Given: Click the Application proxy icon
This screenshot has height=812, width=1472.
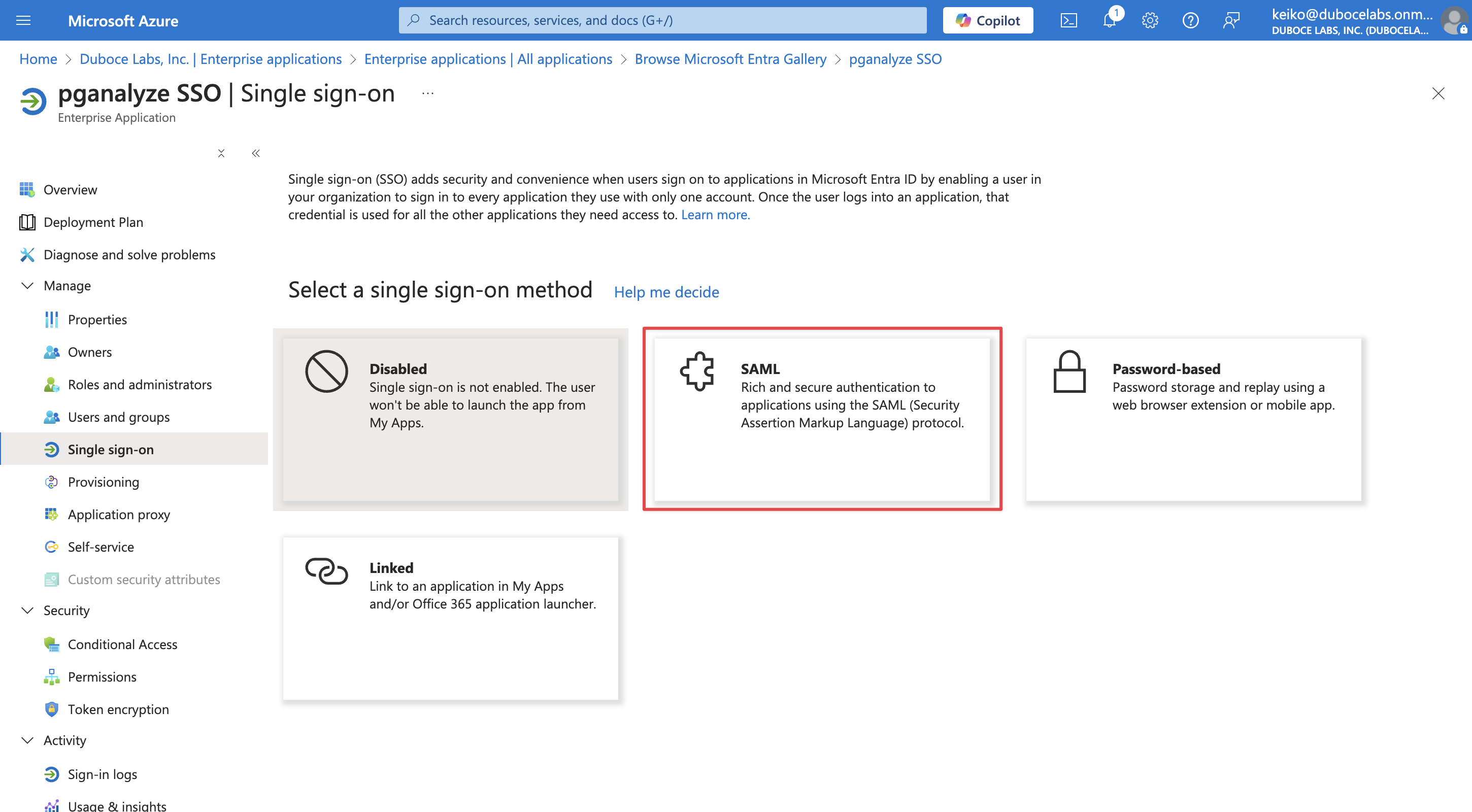Looking at the screenshot, I should [51, 515].
